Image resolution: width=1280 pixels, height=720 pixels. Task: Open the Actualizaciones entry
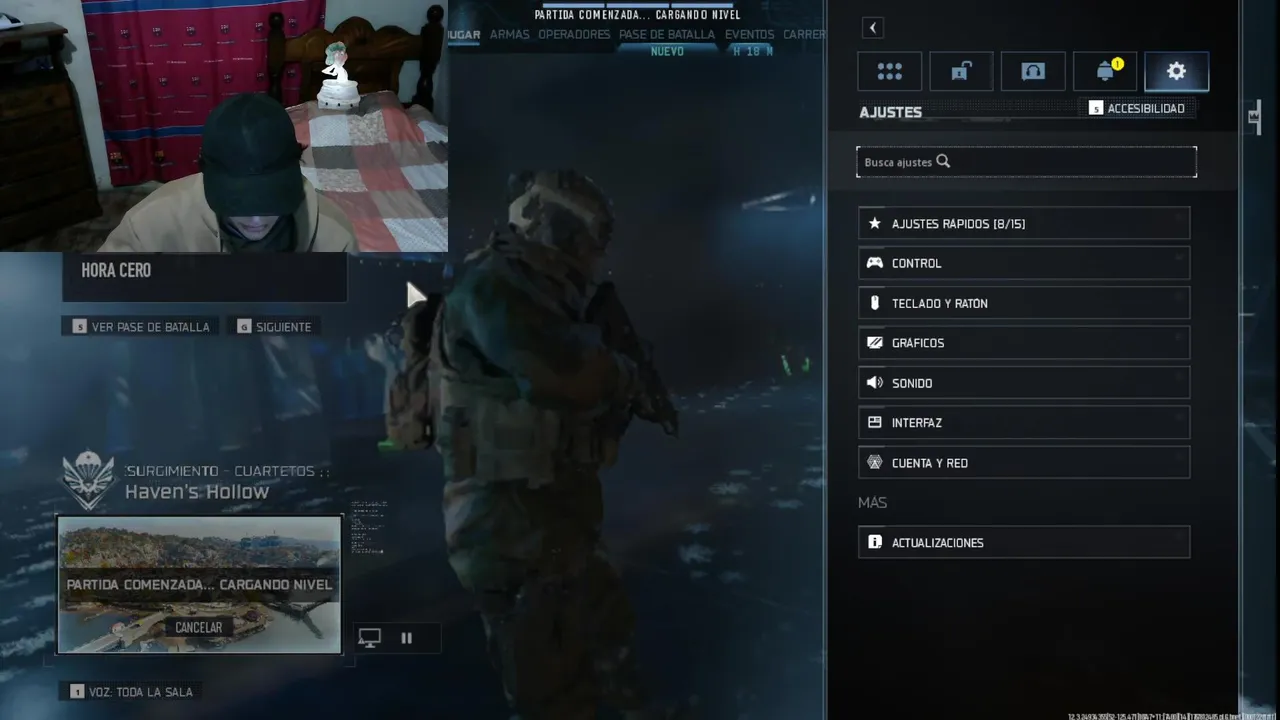(1024, 542)
